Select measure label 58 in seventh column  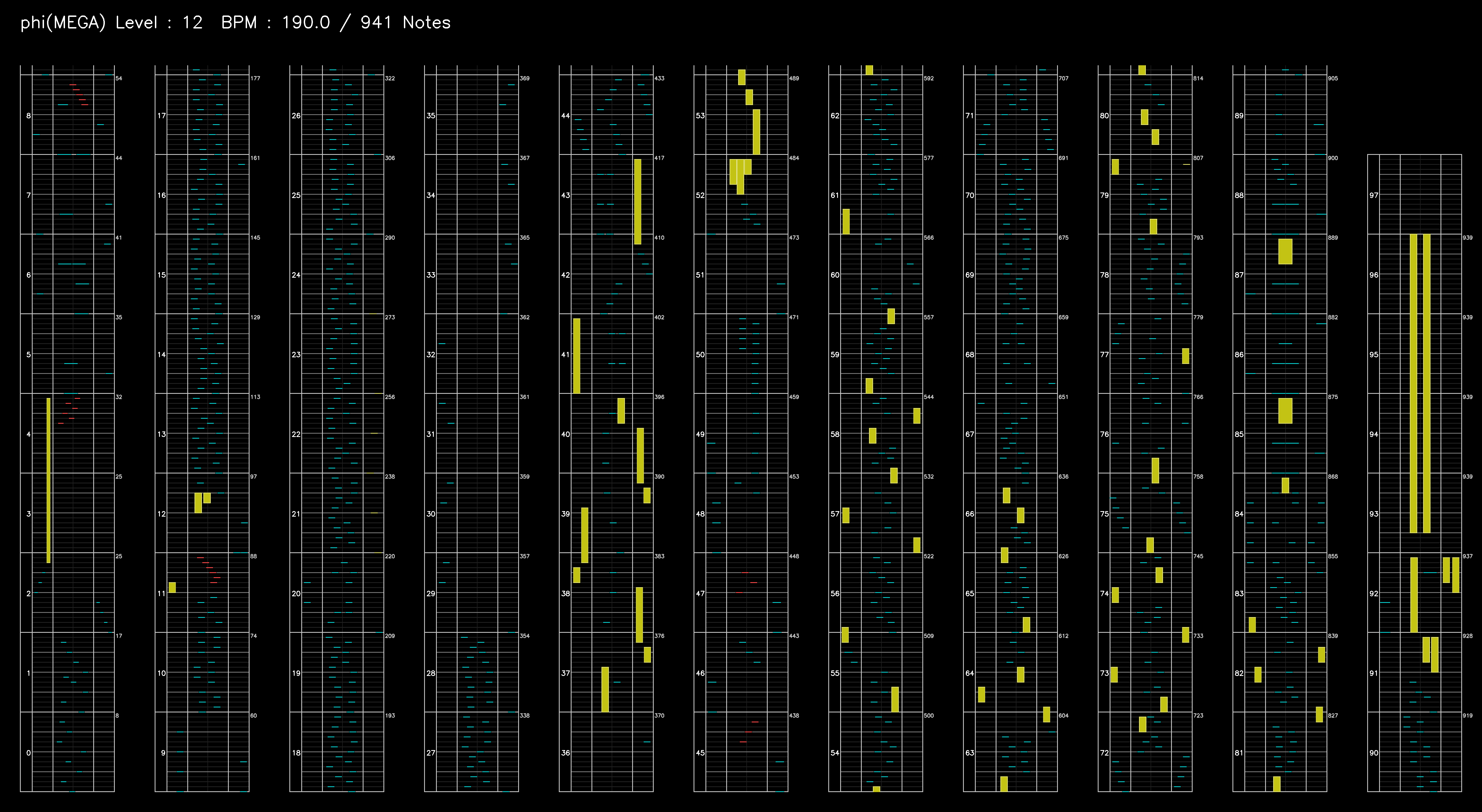point(835,434)
